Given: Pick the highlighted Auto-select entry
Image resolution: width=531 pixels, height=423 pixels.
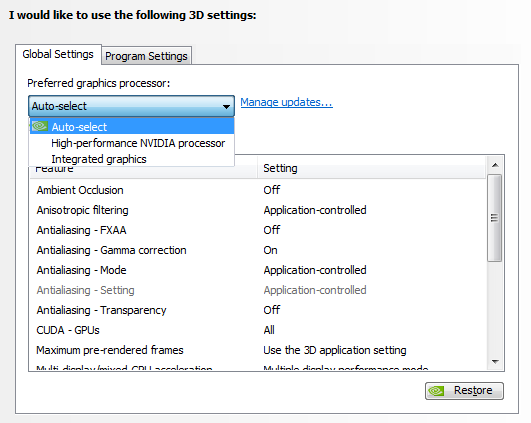Looking at the screenshot, I should (132, 127).
